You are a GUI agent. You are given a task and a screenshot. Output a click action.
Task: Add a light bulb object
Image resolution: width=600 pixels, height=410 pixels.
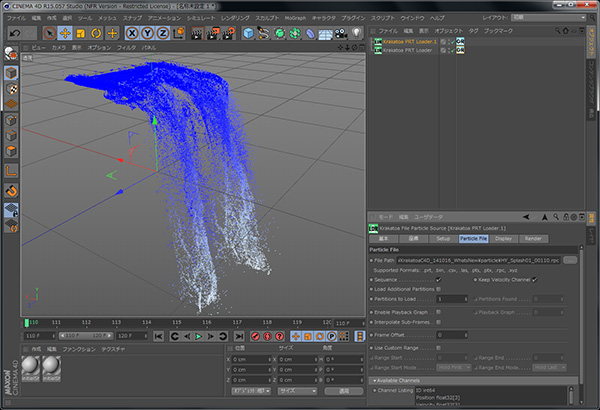click(x=356, y=33)
